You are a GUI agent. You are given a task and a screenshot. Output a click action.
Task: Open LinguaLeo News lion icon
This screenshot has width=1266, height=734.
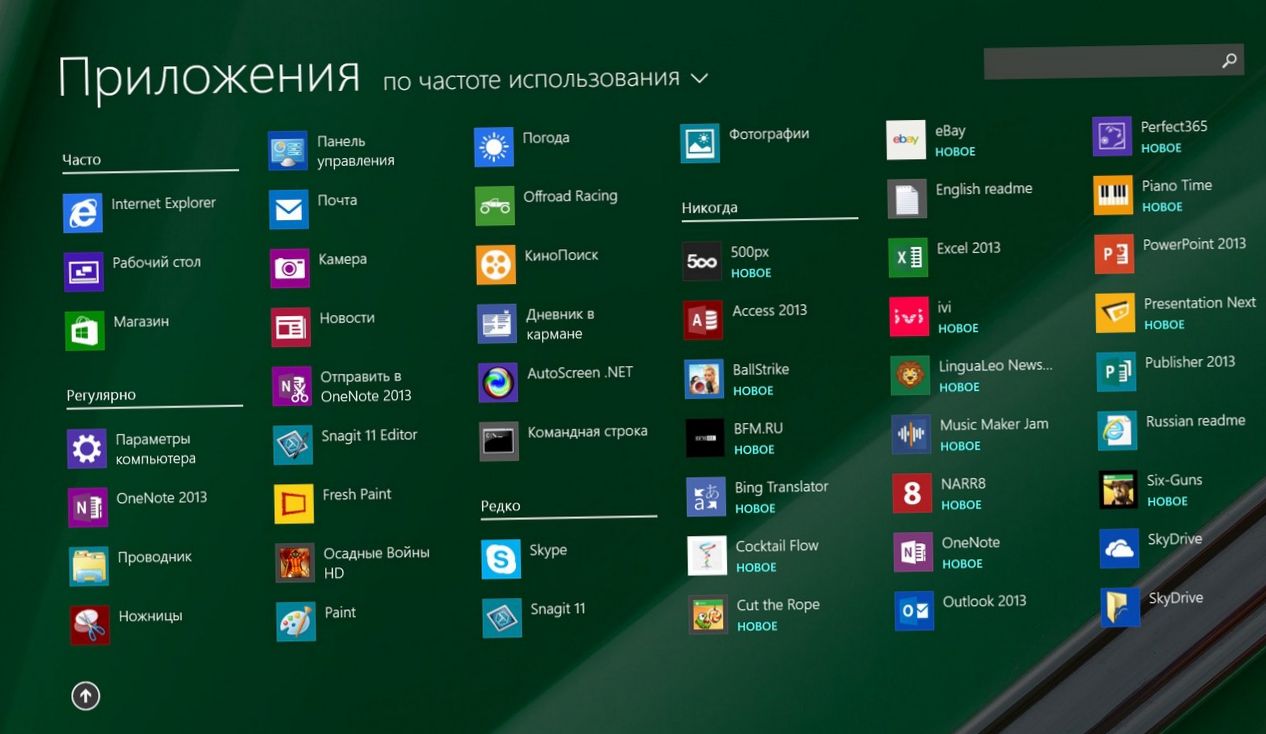(x=910, y=375)
